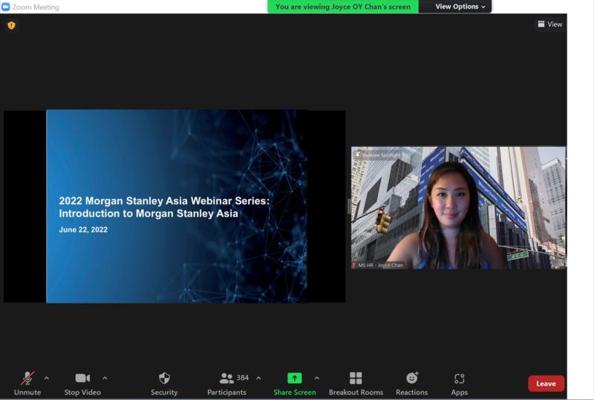This screenshot has width=594, height=400.
Task: Open Reactions emoji menu
Action: click(x=412, y=383)
